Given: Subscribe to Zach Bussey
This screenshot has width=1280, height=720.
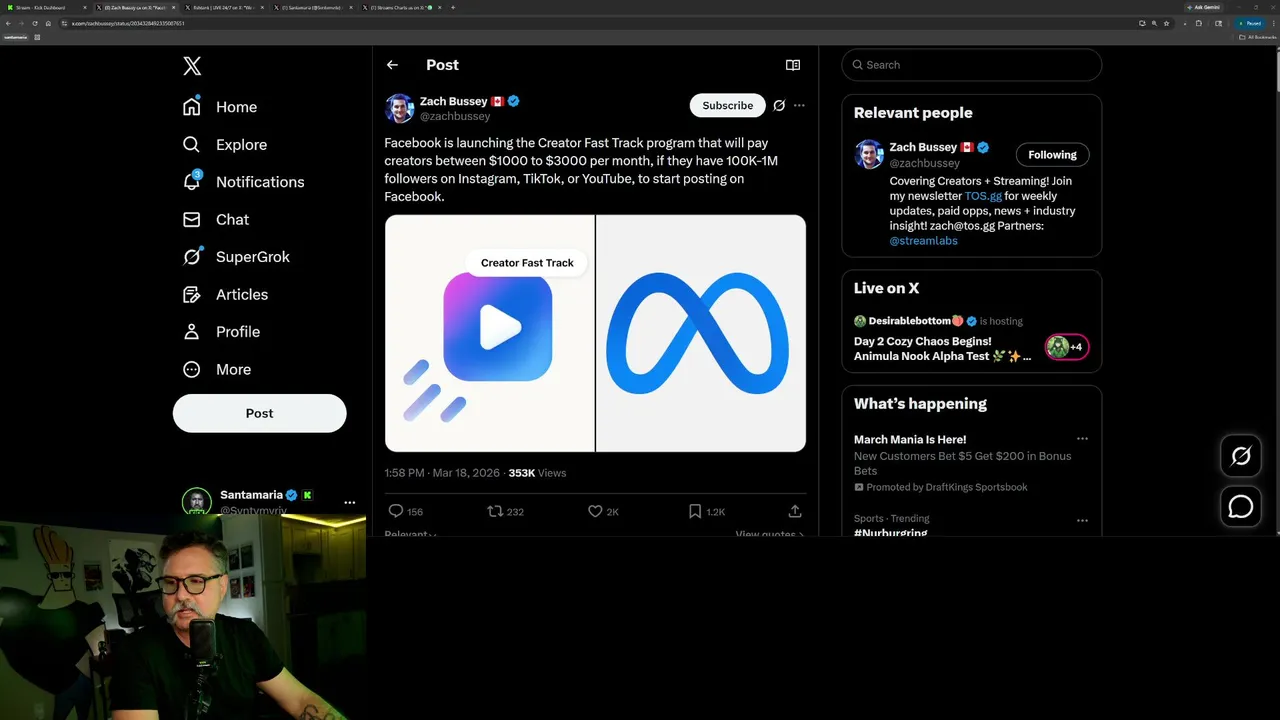Looking at the screenshot, I should [x=727, y=105].
